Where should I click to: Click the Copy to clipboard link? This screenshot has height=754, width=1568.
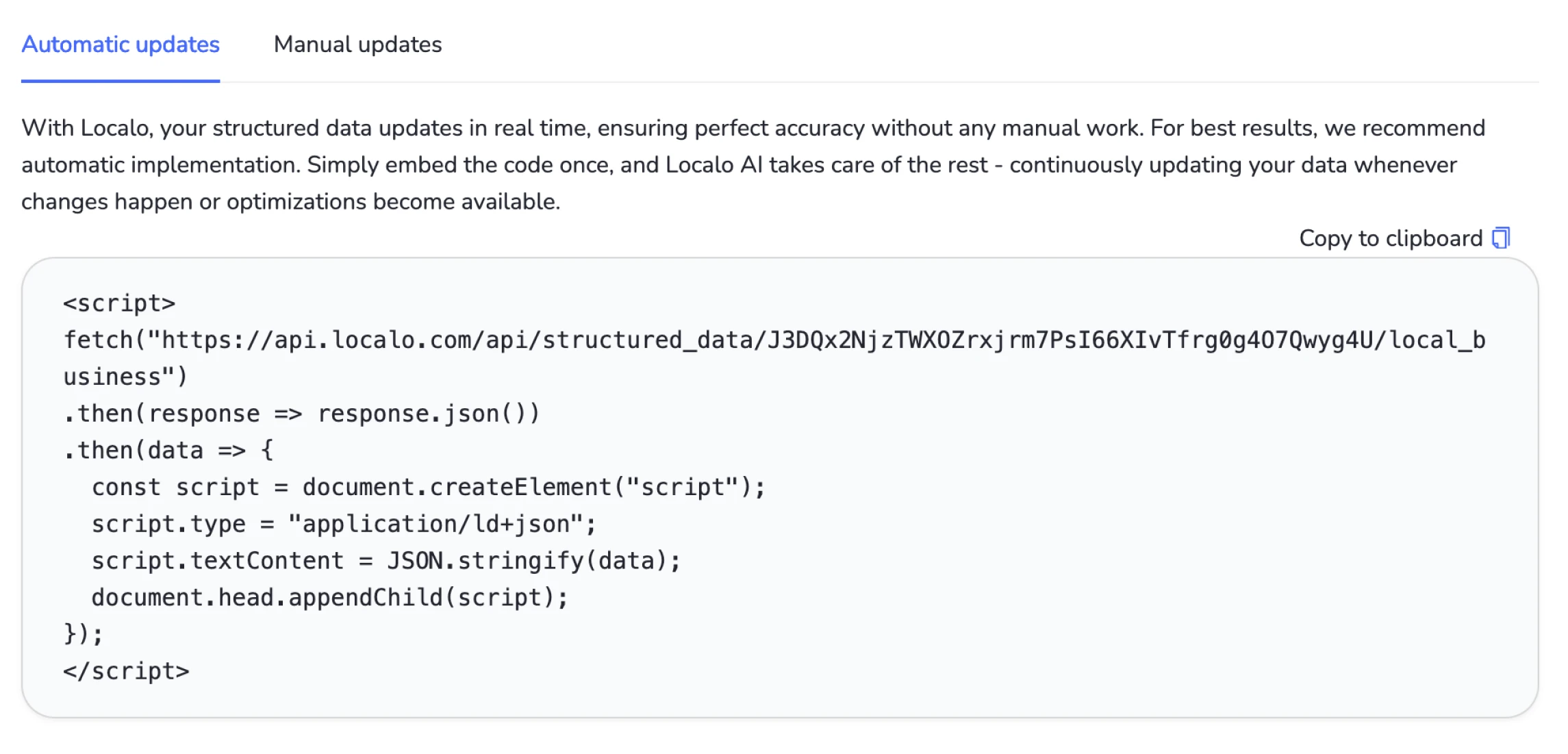(1390, 238)
